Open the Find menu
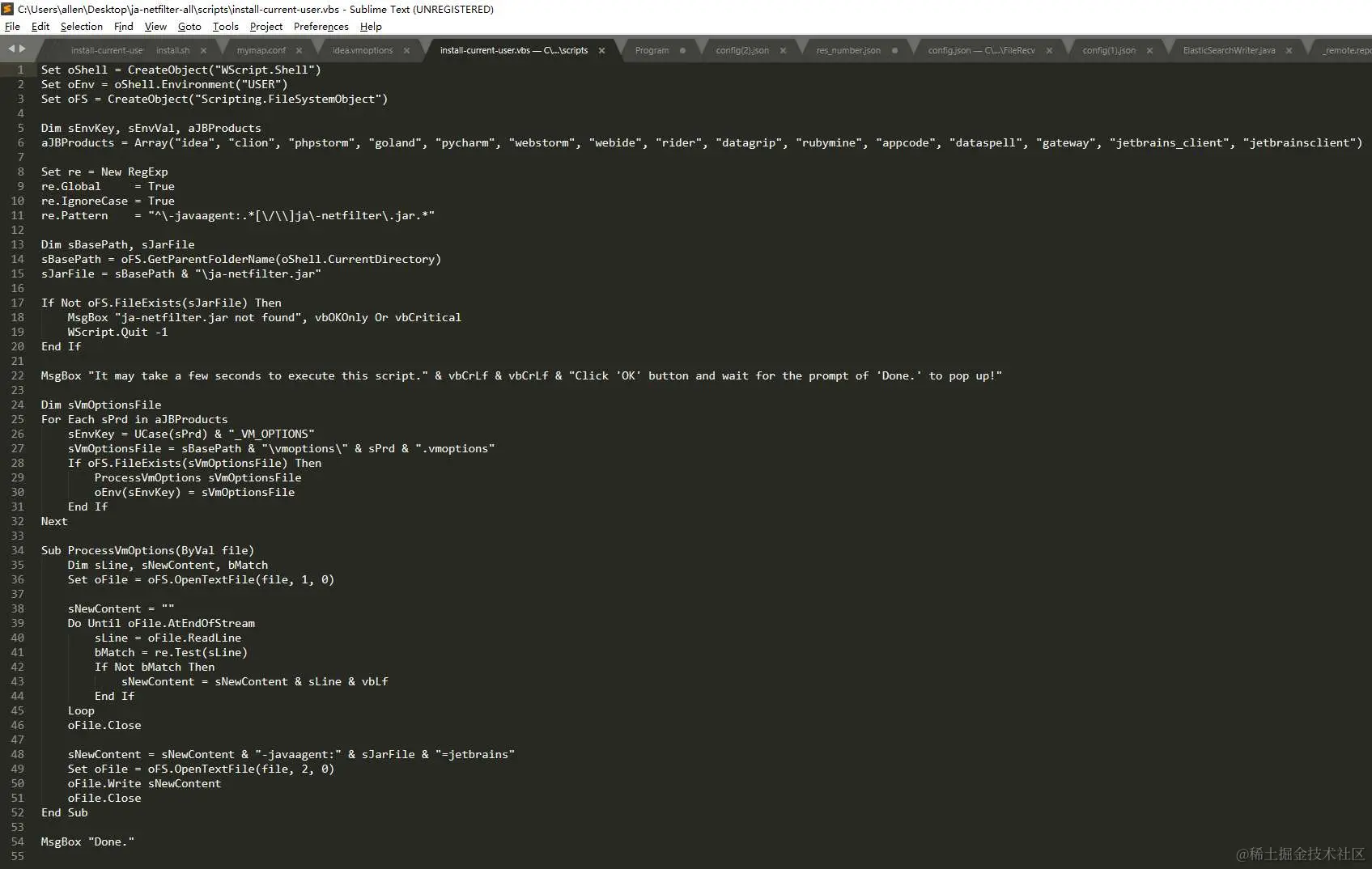The width and height of the screenshot is (1372, 869). 124,27
